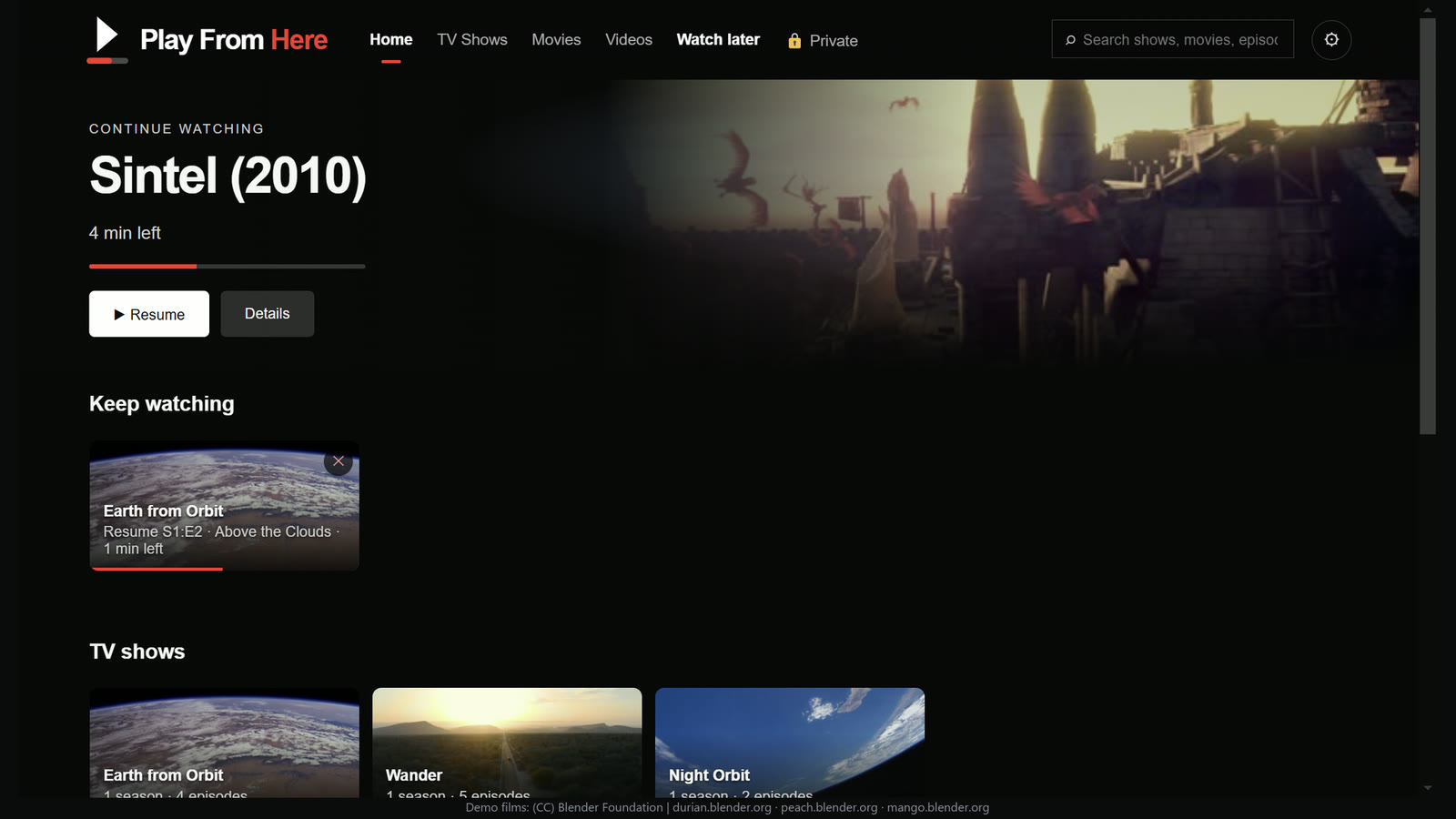Viewport: 1456px width, 819px height.
Task: Open the Wander show card
Action: (507, 743)
